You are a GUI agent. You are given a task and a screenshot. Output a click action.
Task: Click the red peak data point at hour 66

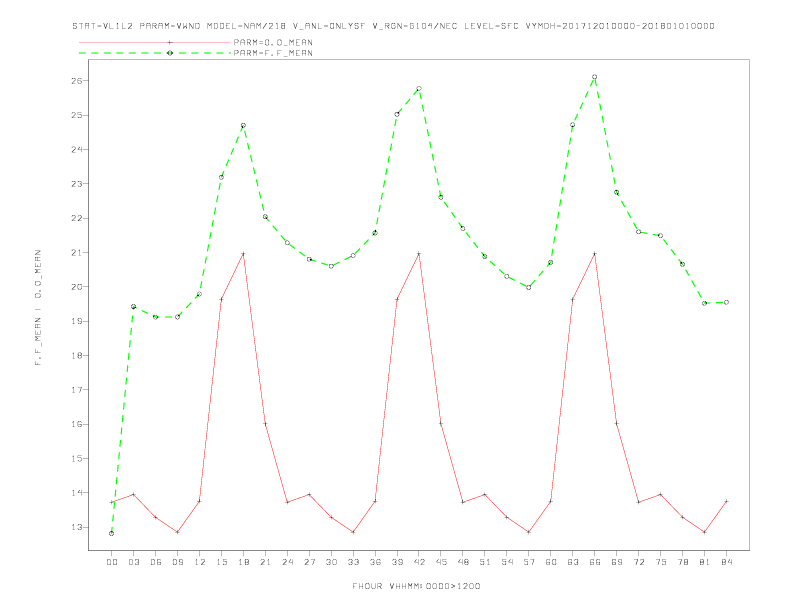(595, 253)
